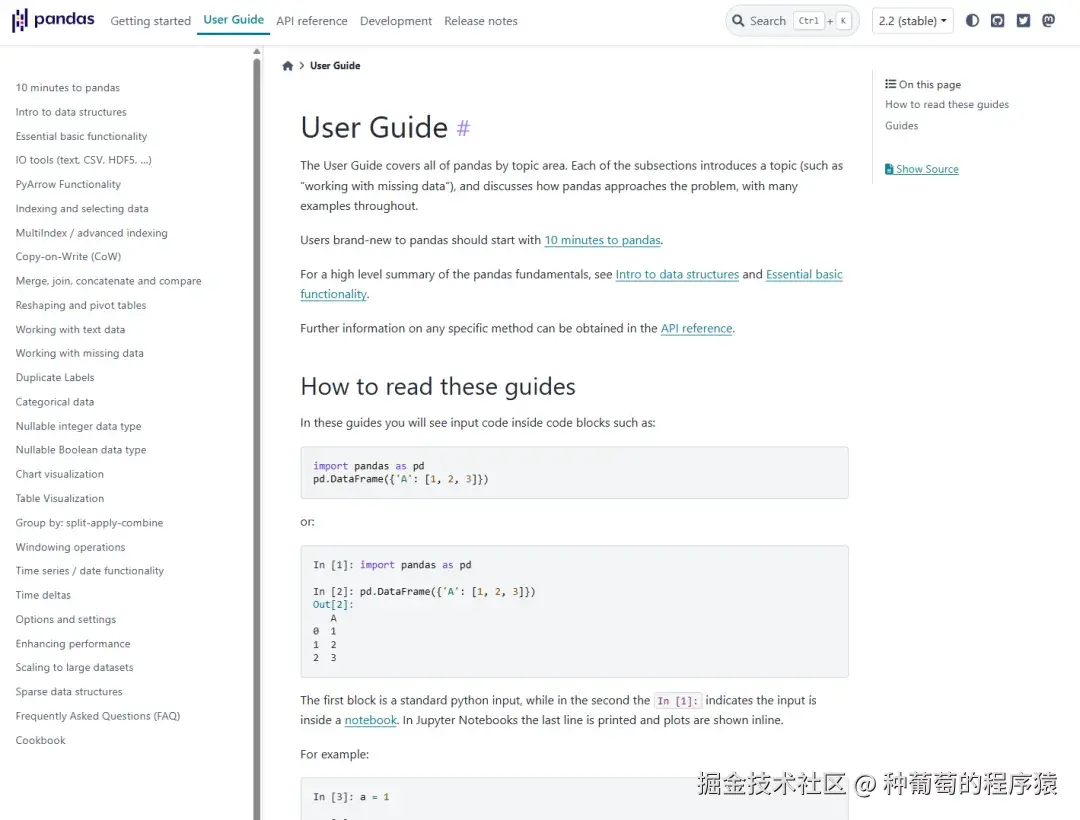Click the 'On this page' list icon

pyautogui.click(x=891, y=84)
